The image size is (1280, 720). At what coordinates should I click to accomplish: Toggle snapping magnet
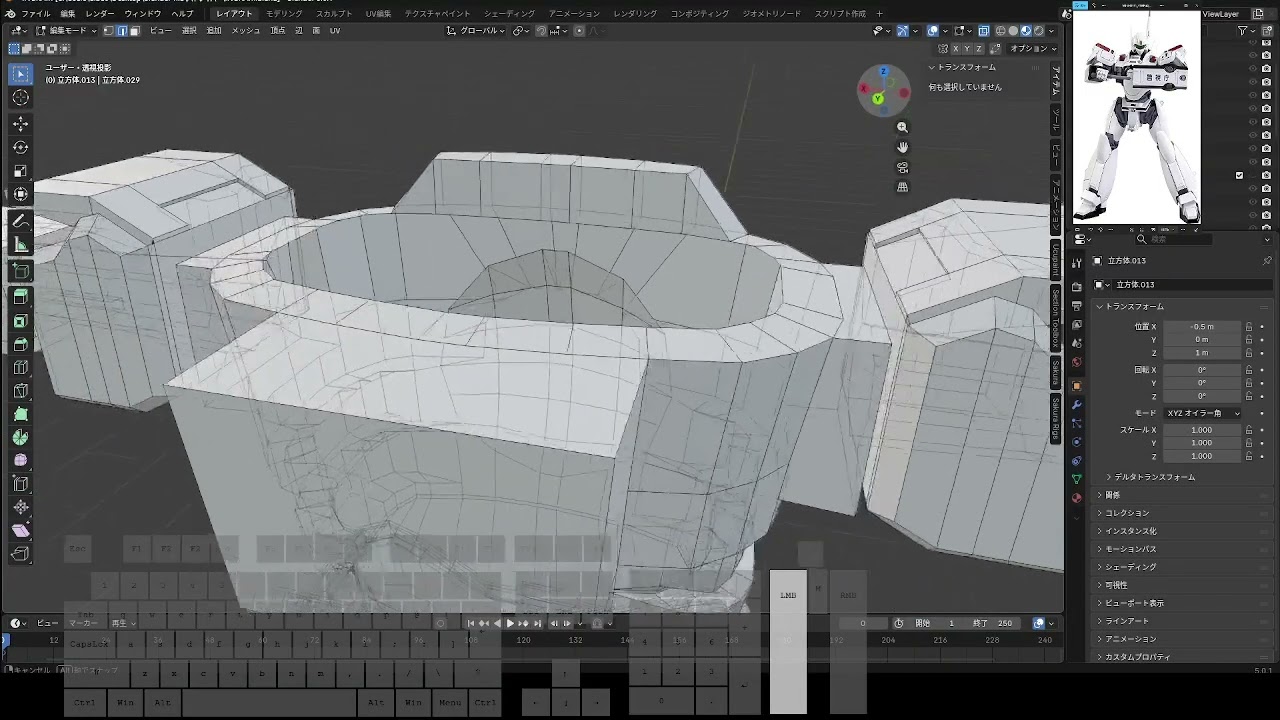click(x=541, y=31)
